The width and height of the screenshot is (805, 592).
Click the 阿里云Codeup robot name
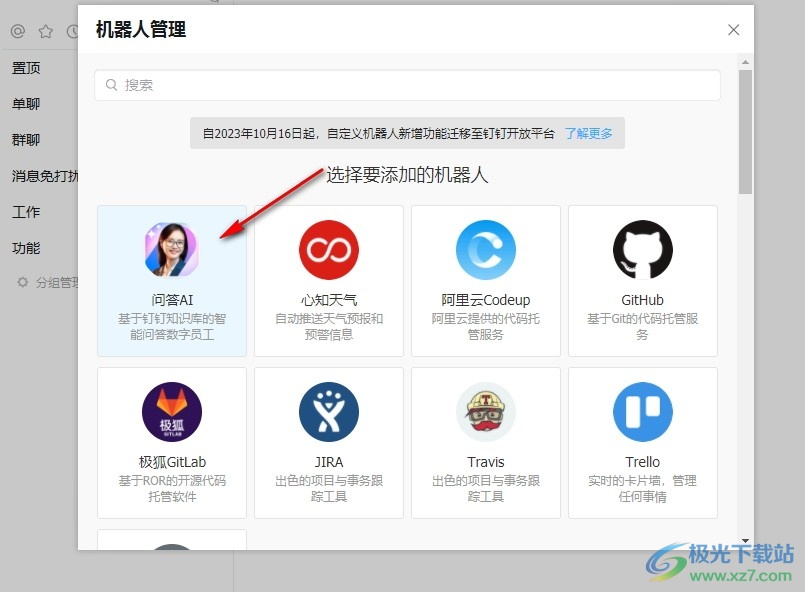coord(486,300)
